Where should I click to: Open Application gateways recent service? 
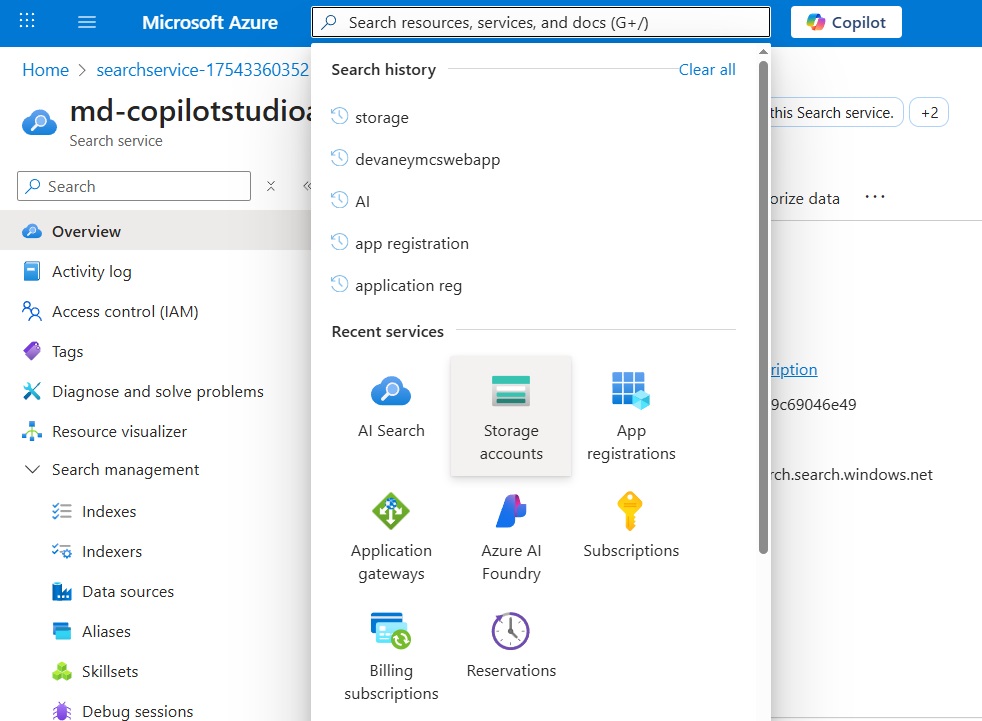(x=391, y=536)
